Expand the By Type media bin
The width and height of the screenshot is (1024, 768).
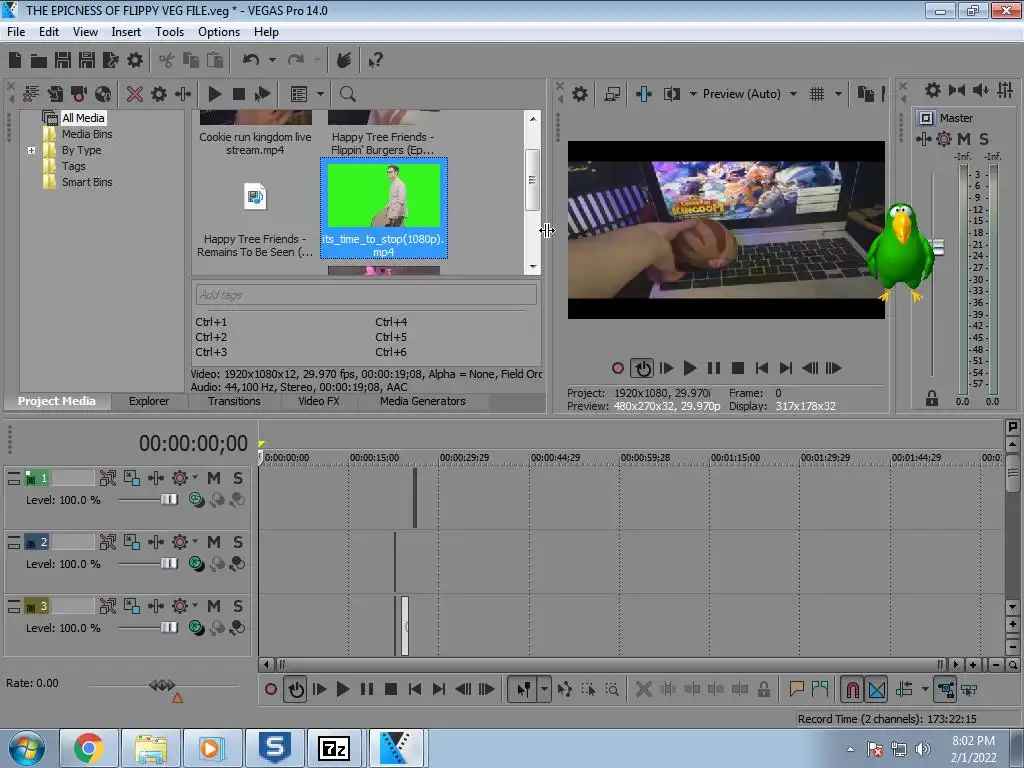point(31,150)
